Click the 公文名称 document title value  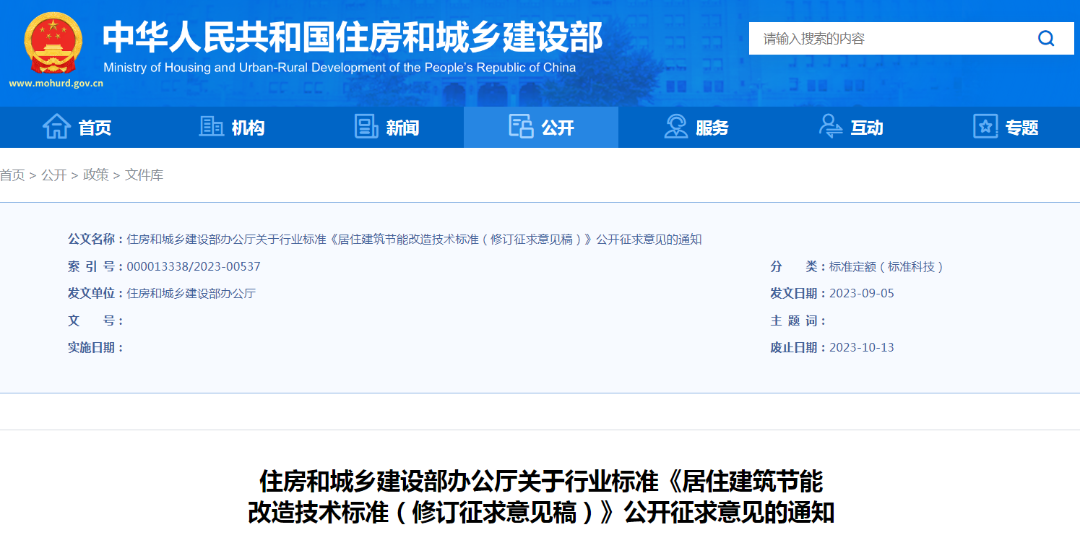pos(414,240)
